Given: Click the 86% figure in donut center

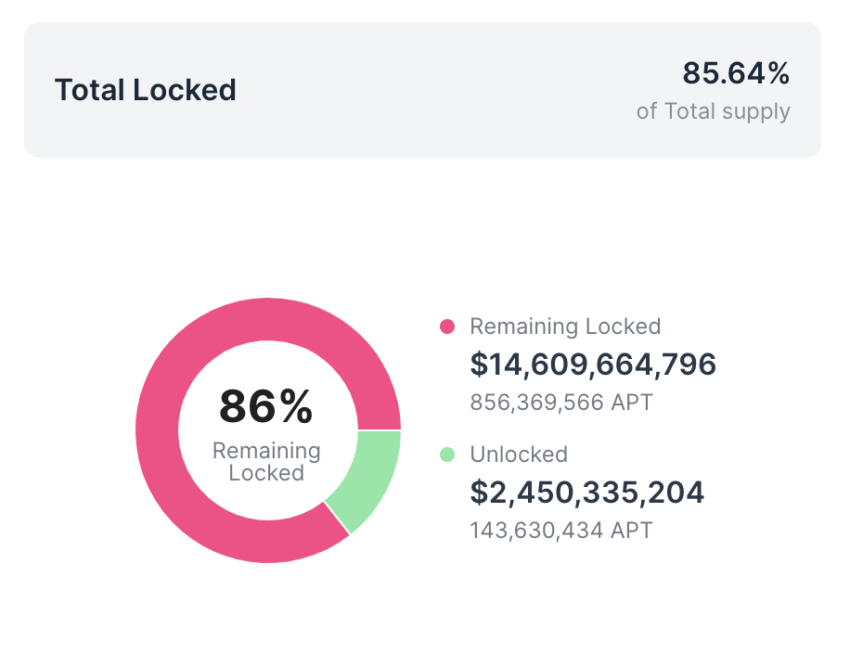Looking at the screenshot, I should (266, 406).
